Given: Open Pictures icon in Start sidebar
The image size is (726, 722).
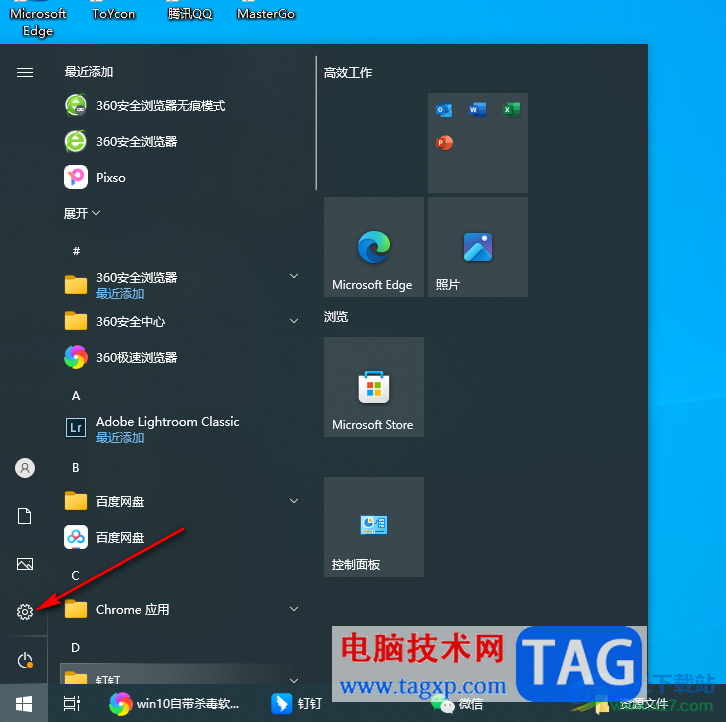Looking at the screenshot, I should tap(25, 564).
